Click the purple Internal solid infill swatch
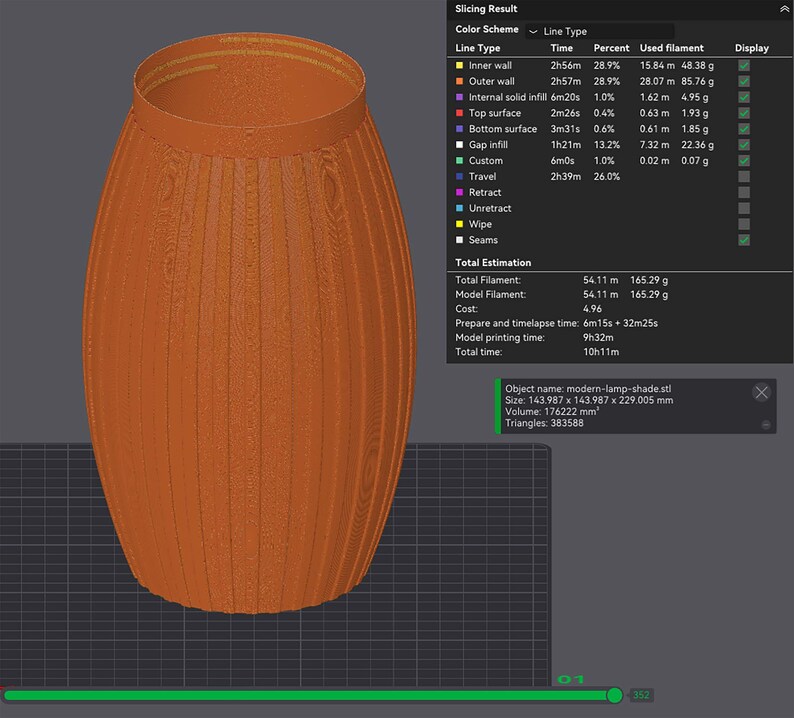The height and width of the screenshot is (718, 794). click(x=459, y=97)
